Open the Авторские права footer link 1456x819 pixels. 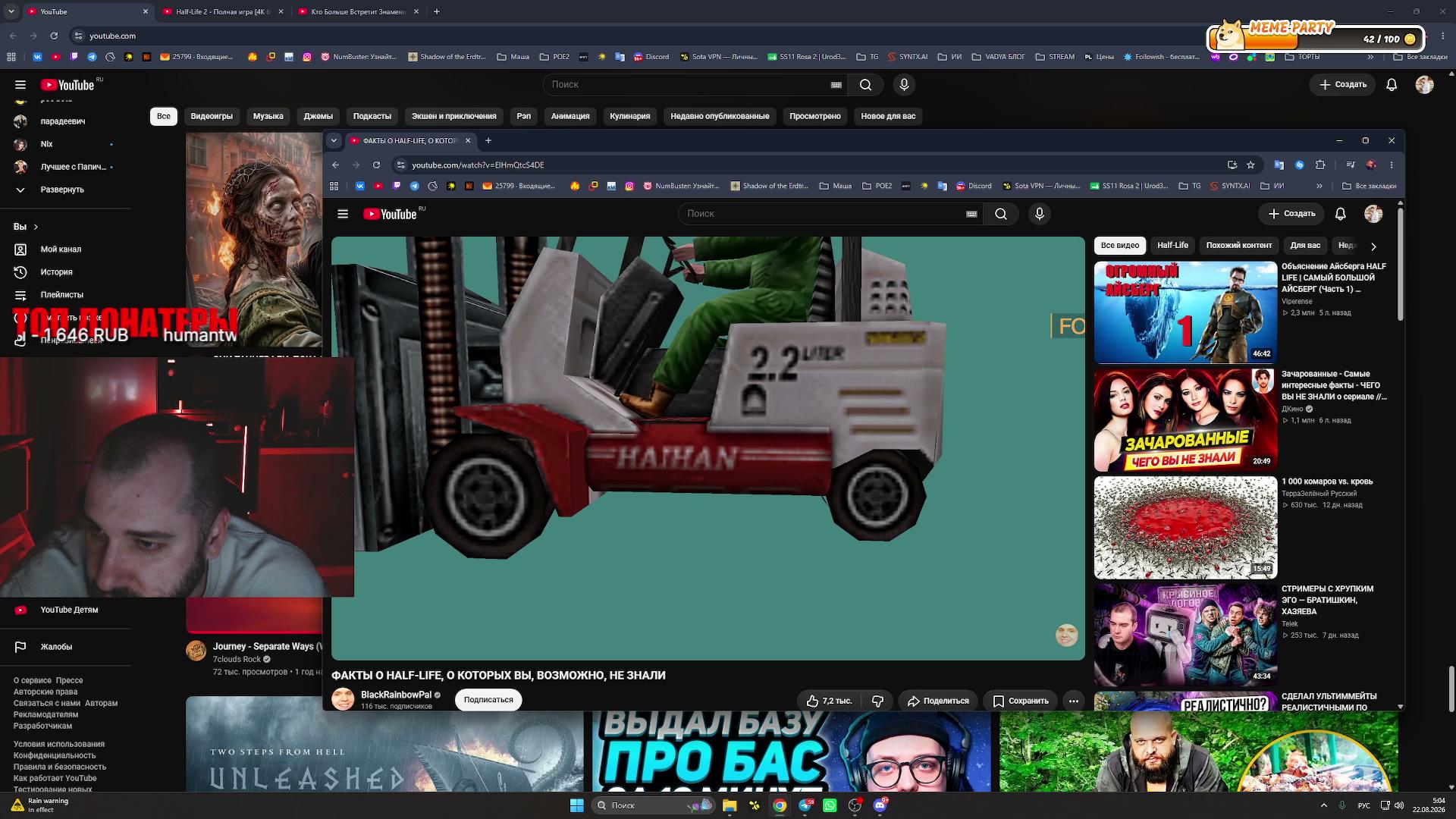[x=45, y=692]
